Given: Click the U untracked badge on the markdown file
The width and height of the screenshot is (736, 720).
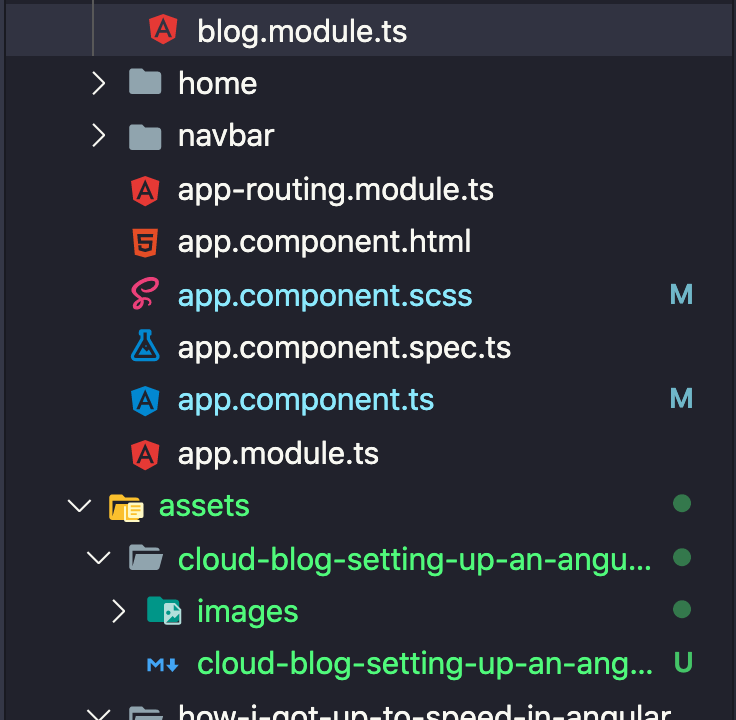Looking at the screenshot, I should click(x=682, y=662).
